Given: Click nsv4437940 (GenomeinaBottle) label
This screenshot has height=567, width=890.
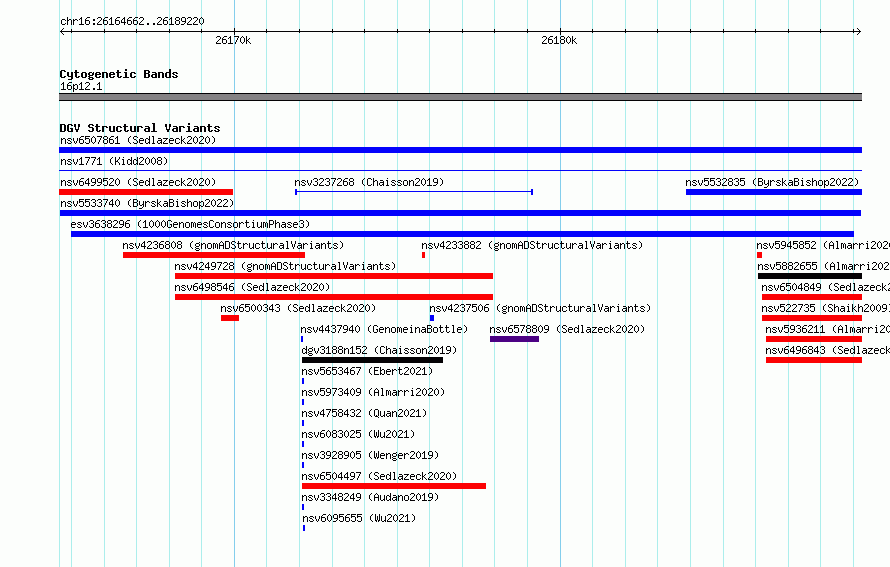Looking at the screenshot, I should [x=384, y=329].
